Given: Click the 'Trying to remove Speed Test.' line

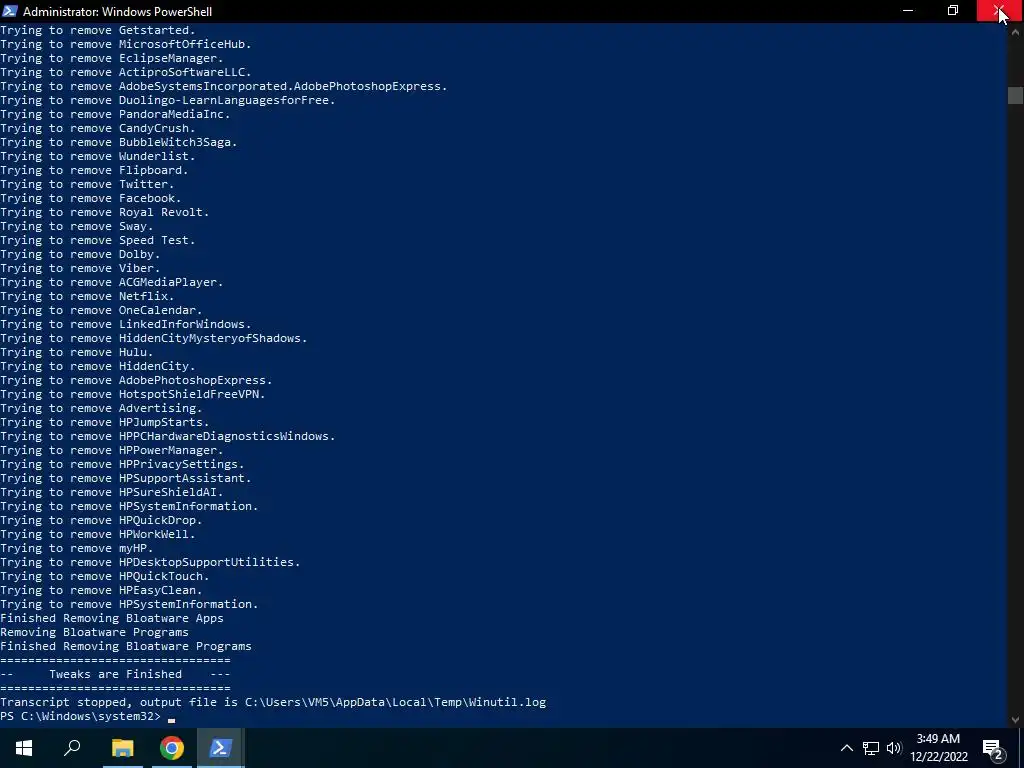Looking at the screenshot, I should click(97, 240).
